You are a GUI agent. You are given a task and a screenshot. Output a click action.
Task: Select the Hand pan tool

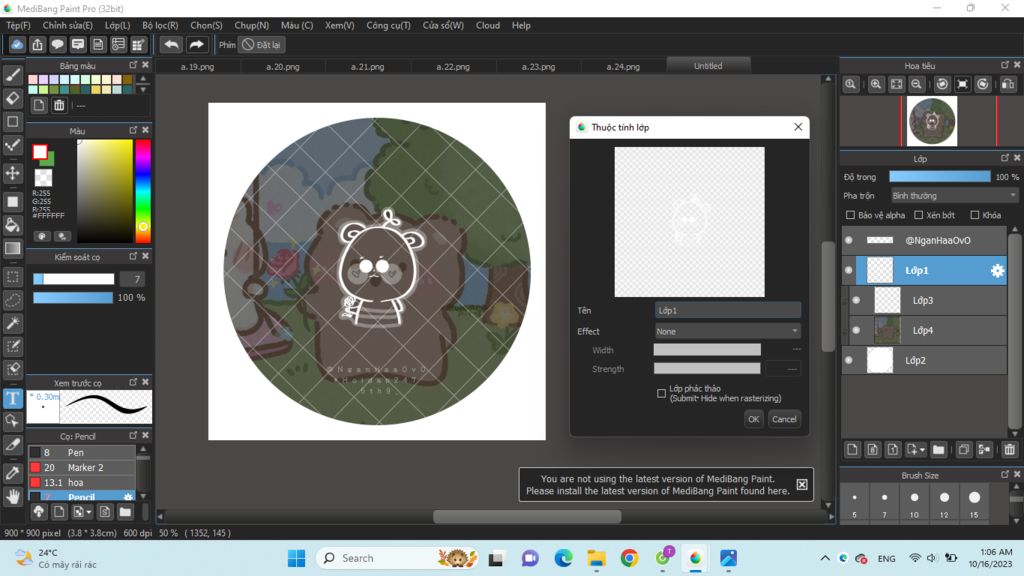(12, 496)
